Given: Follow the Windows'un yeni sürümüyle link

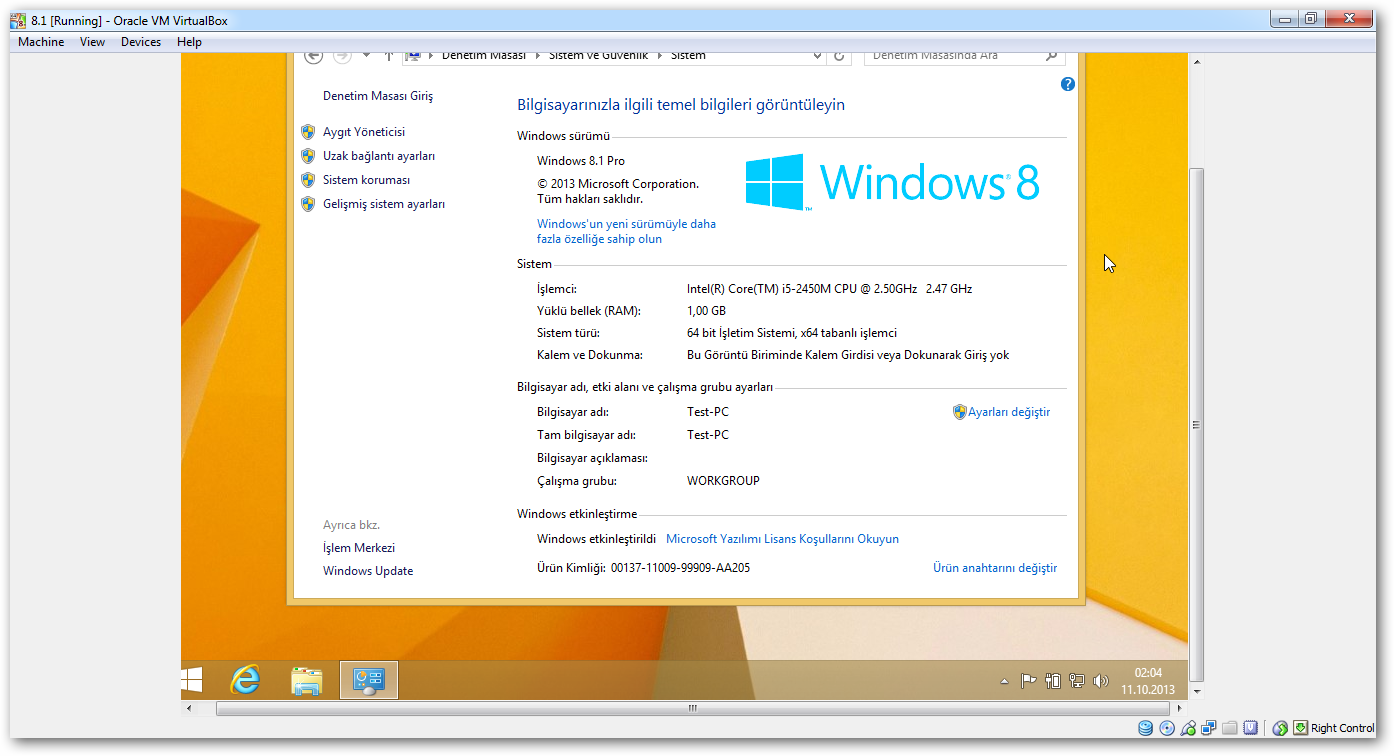Looking at the screenshot, I should tap(626, 232).
